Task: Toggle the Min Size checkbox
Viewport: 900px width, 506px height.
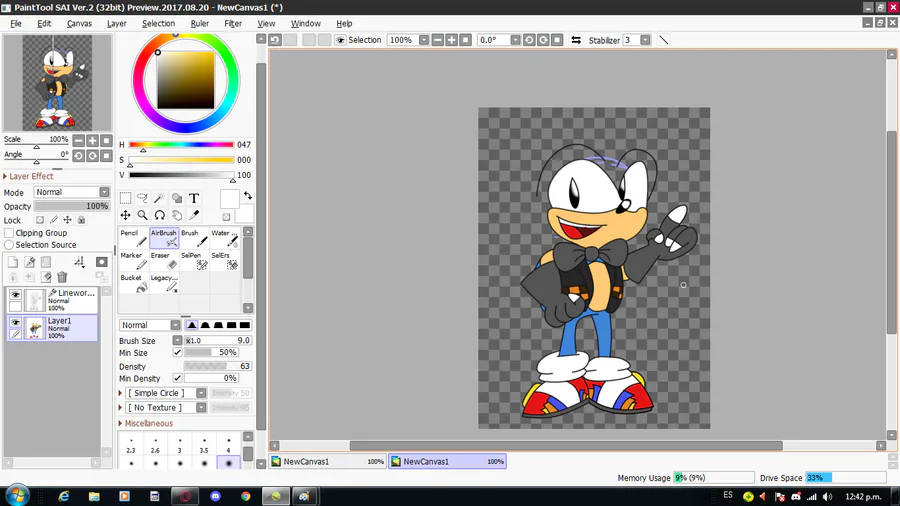Action: pos(177,352)
